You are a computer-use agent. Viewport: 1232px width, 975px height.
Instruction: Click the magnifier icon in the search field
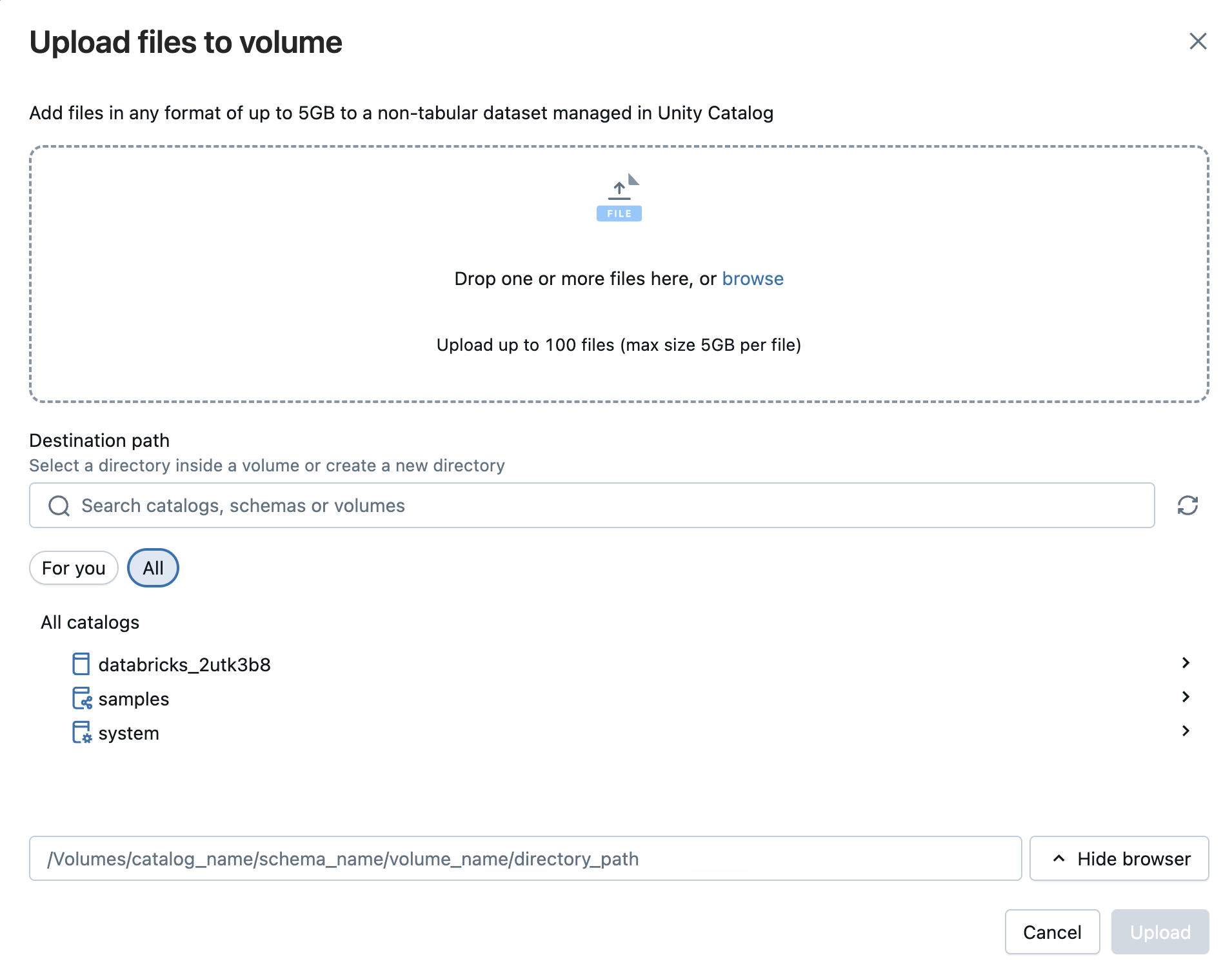[x=59, y=506]
